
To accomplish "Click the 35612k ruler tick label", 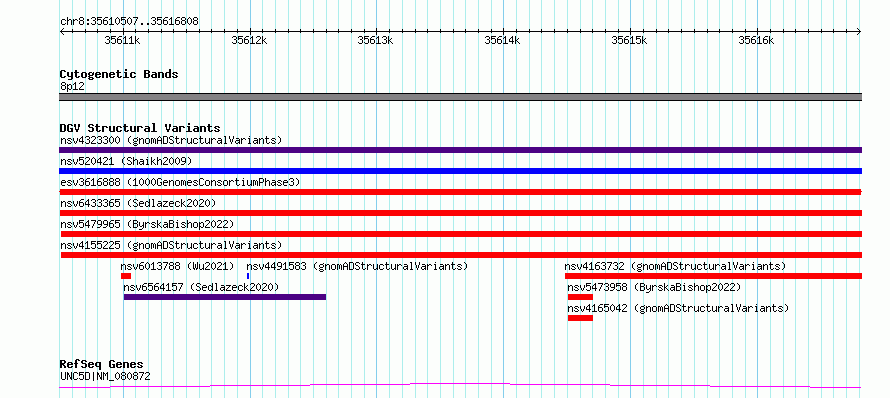I will click(250, 40).
